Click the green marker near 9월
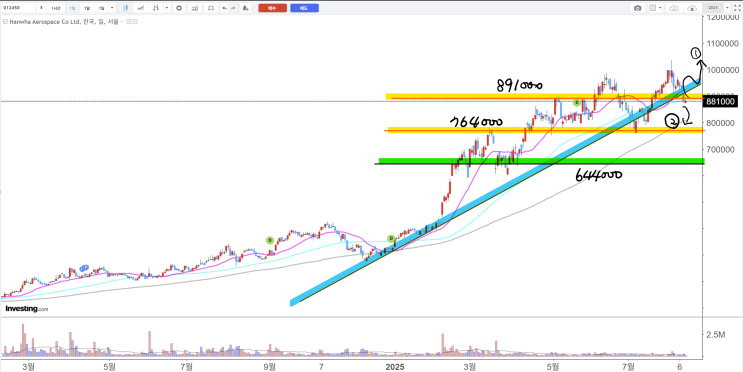 (x=269, y=240)
